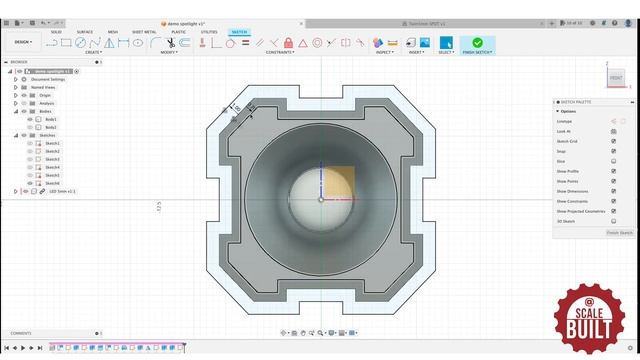Show hidden Sketch3 via its eye icon
The width and height of the screenshot is (640, 360).
point(30,159)
